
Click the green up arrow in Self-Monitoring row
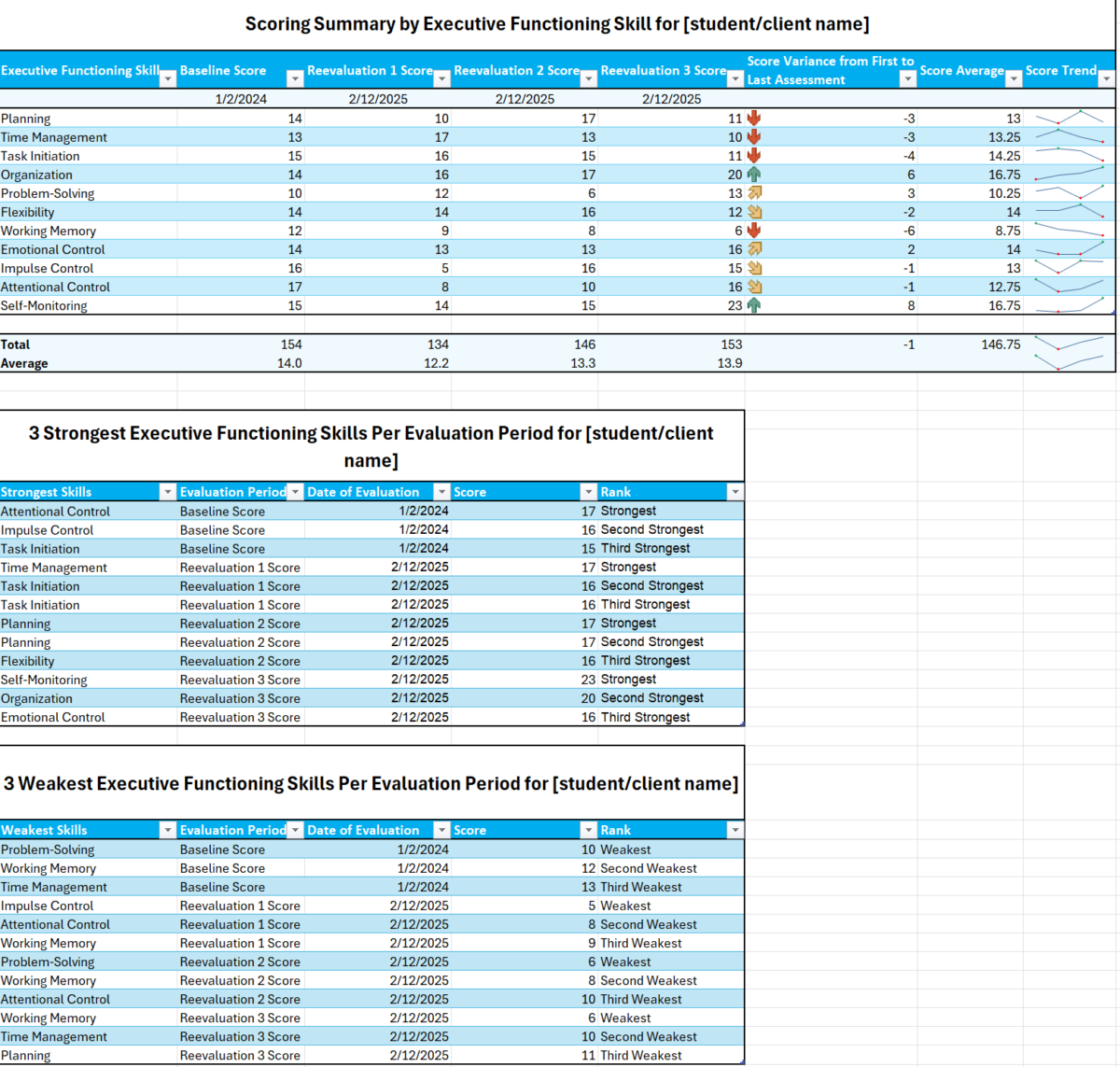754,305
